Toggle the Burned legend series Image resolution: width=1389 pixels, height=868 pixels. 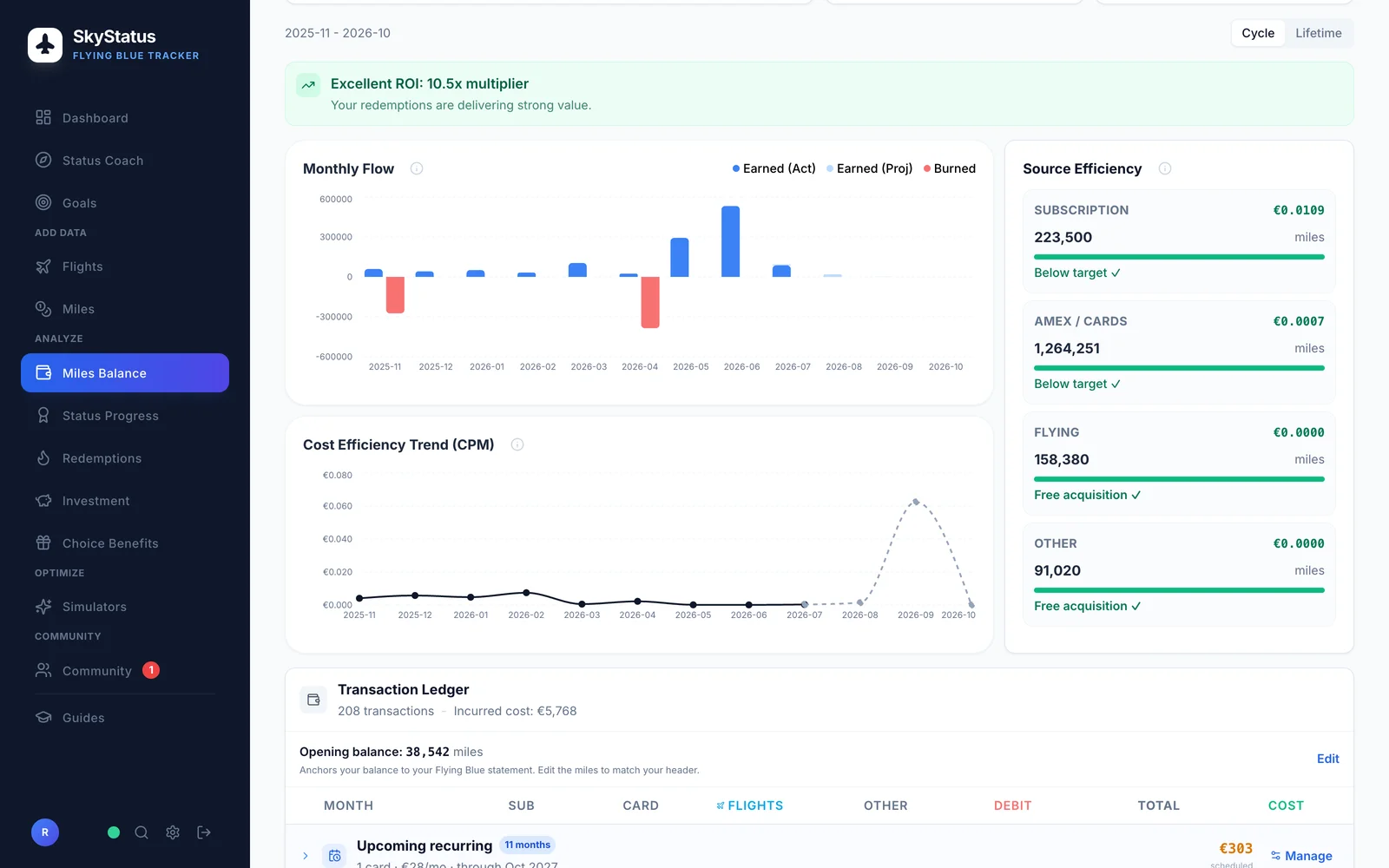point(950,168)
